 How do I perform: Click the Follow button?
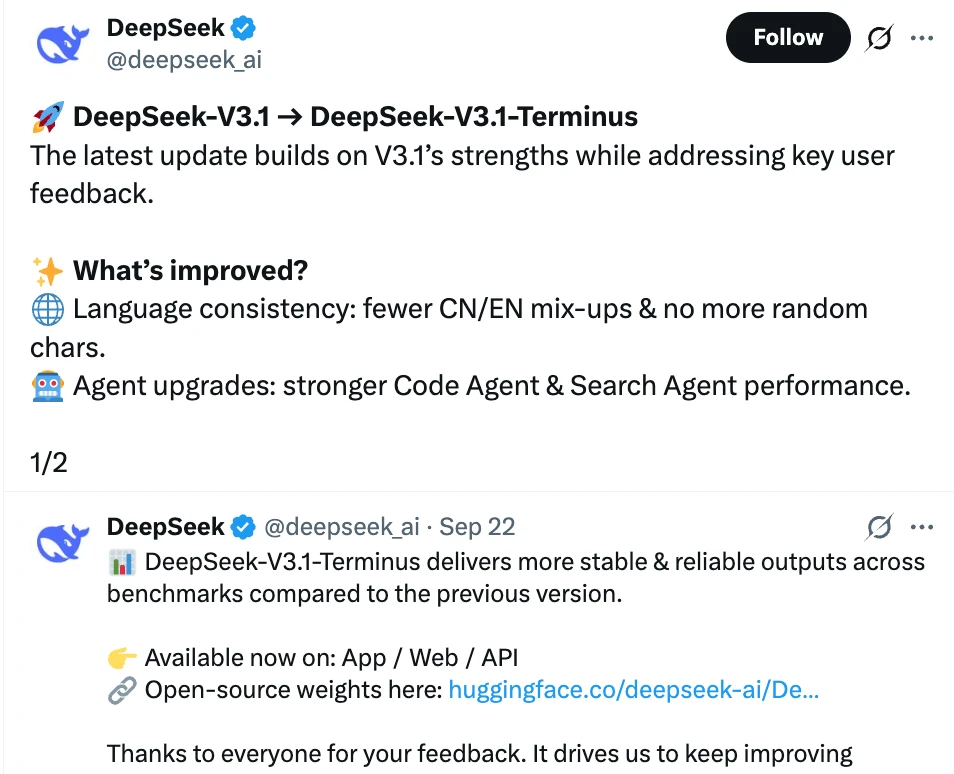[x=788, y=39]
